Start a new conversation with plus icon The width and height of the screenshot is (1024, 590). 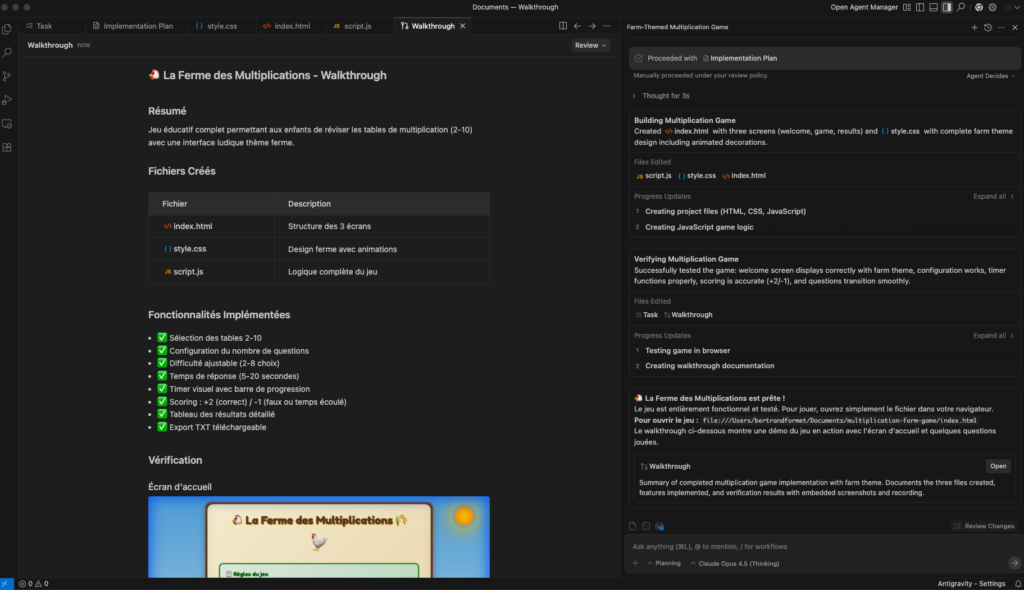(974, 27)
